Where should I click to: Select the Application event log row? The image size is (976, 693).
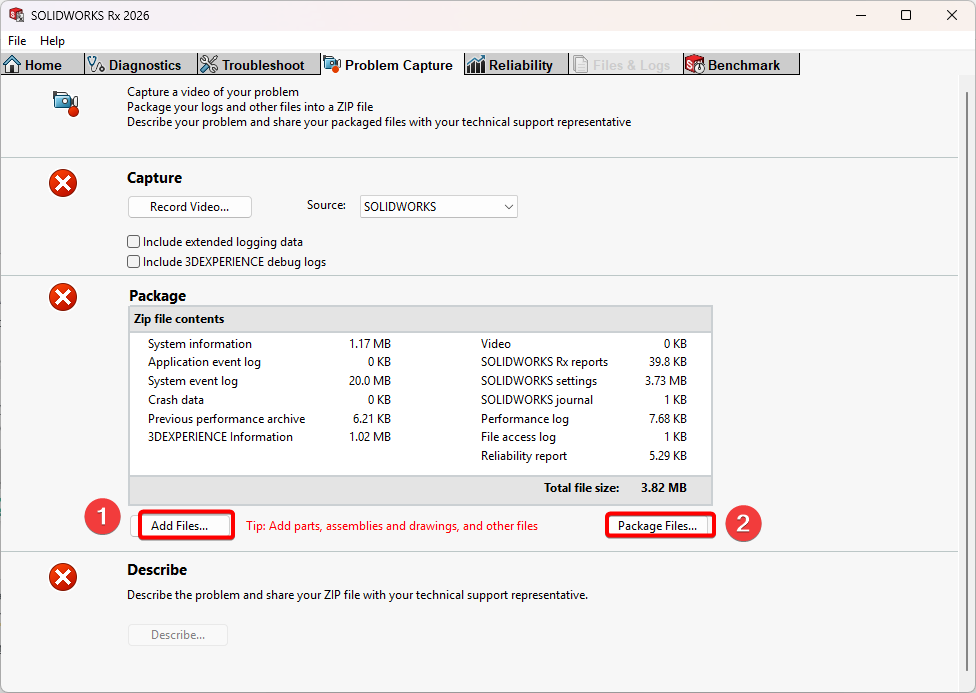point(270,362)
